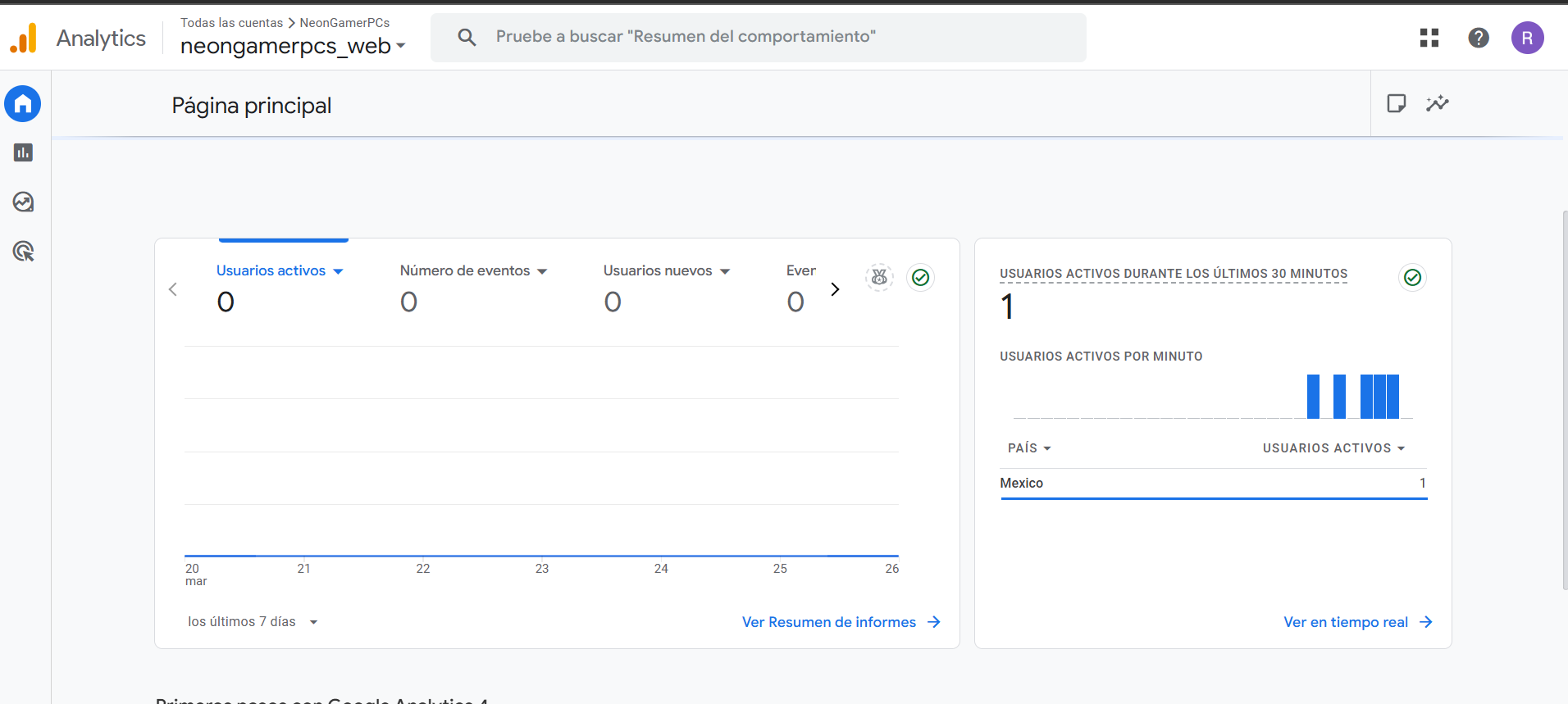Click the 20 mar date label on chart axis
The height and width of the screenshot is (704, 1568).
pyautogui.click(x=196, y=575)
